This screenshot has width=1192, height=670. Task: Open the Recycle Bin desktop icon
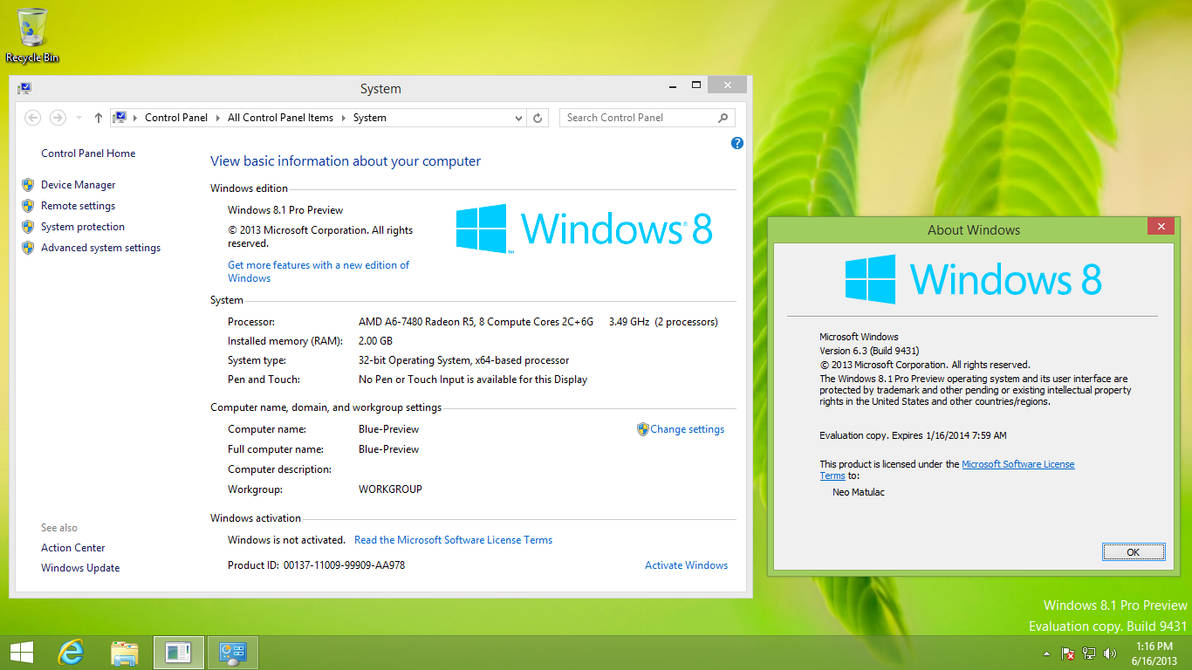(x=32, y=35)
